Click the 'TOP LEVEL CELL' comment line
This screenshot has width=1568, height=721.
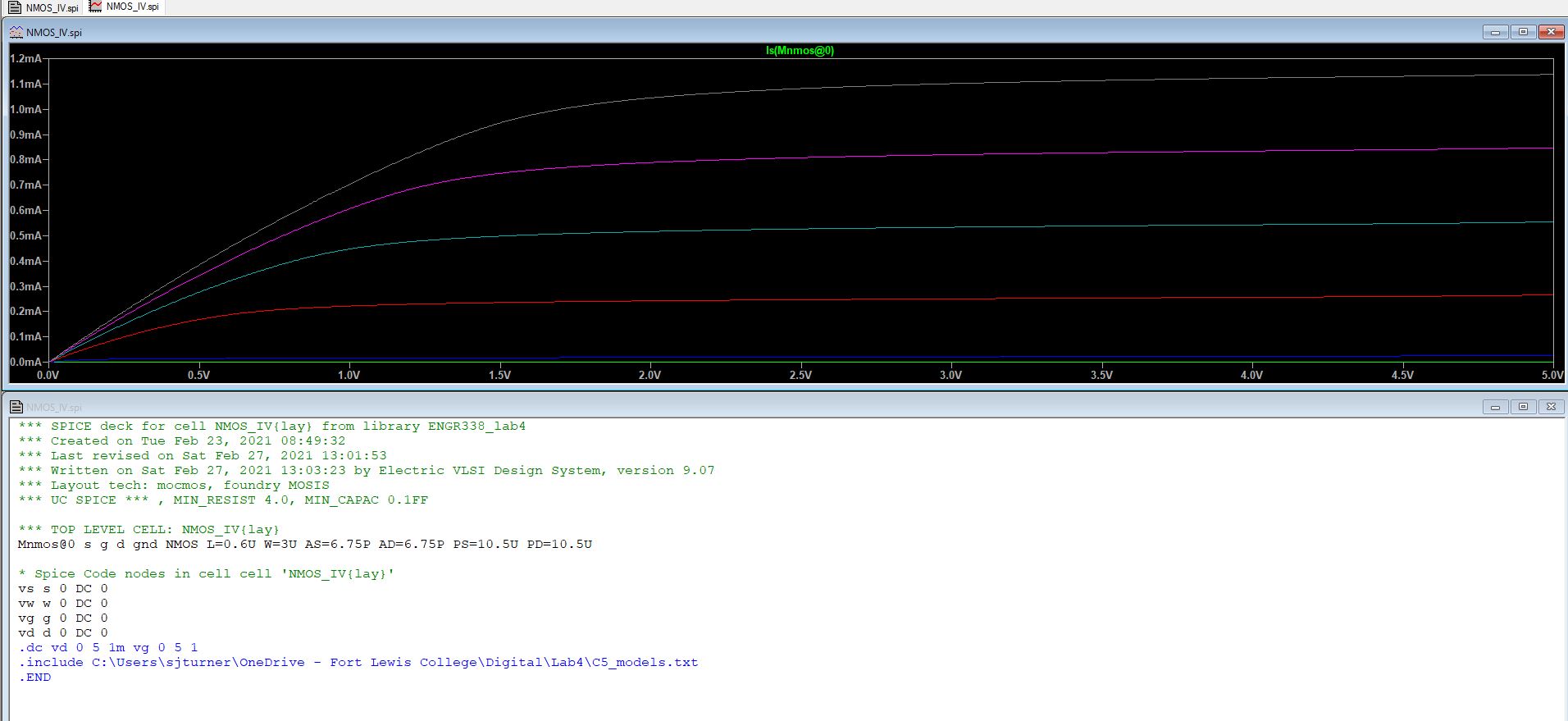148,530
